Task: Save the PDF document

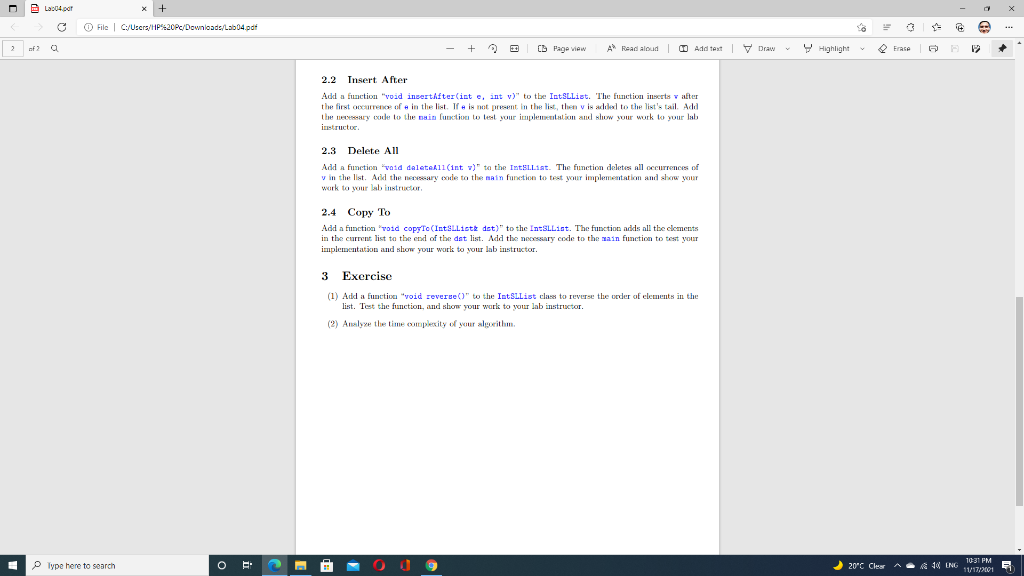Action: point(955,48)
